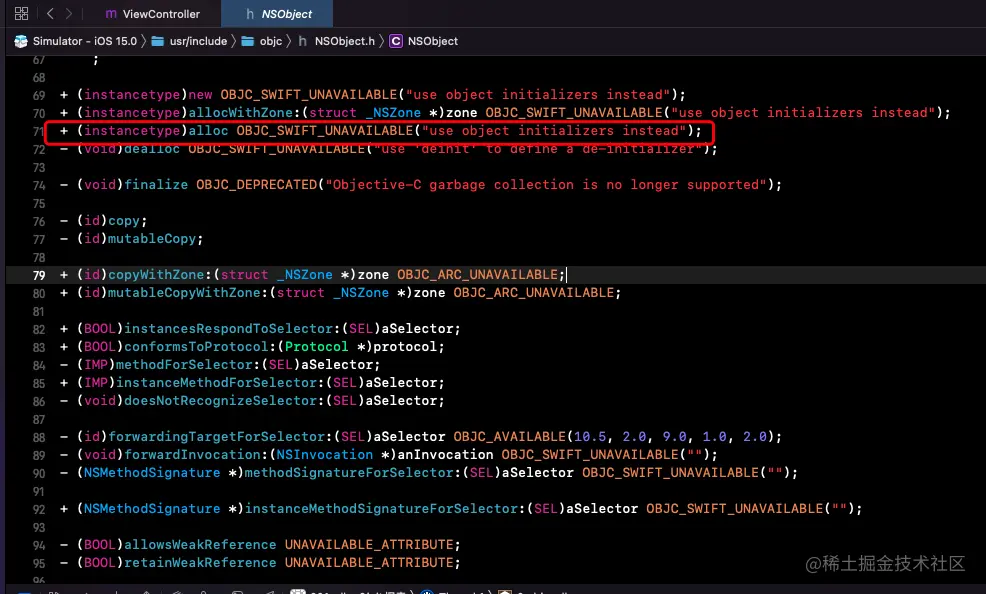Click 'NSInvocation' type on line 89
986x594 pixels.
[x=324, y=454]
